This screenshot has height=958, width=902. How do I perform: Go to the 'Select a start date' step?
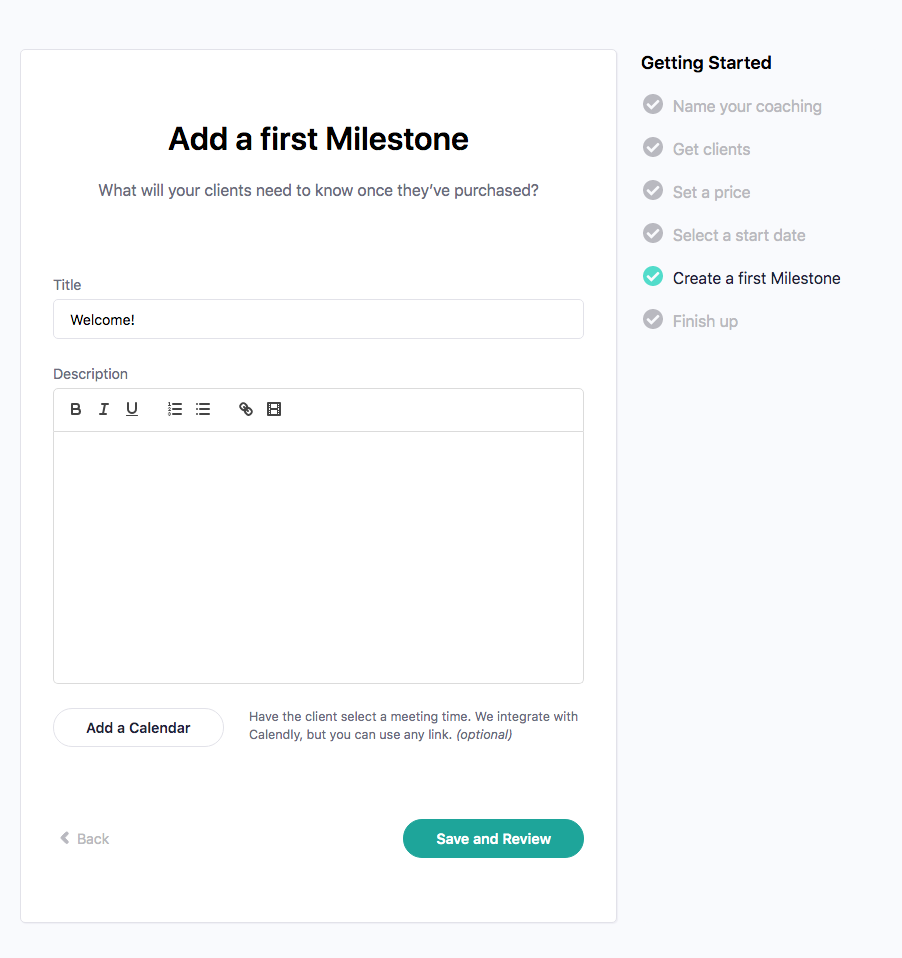point(739,235)
